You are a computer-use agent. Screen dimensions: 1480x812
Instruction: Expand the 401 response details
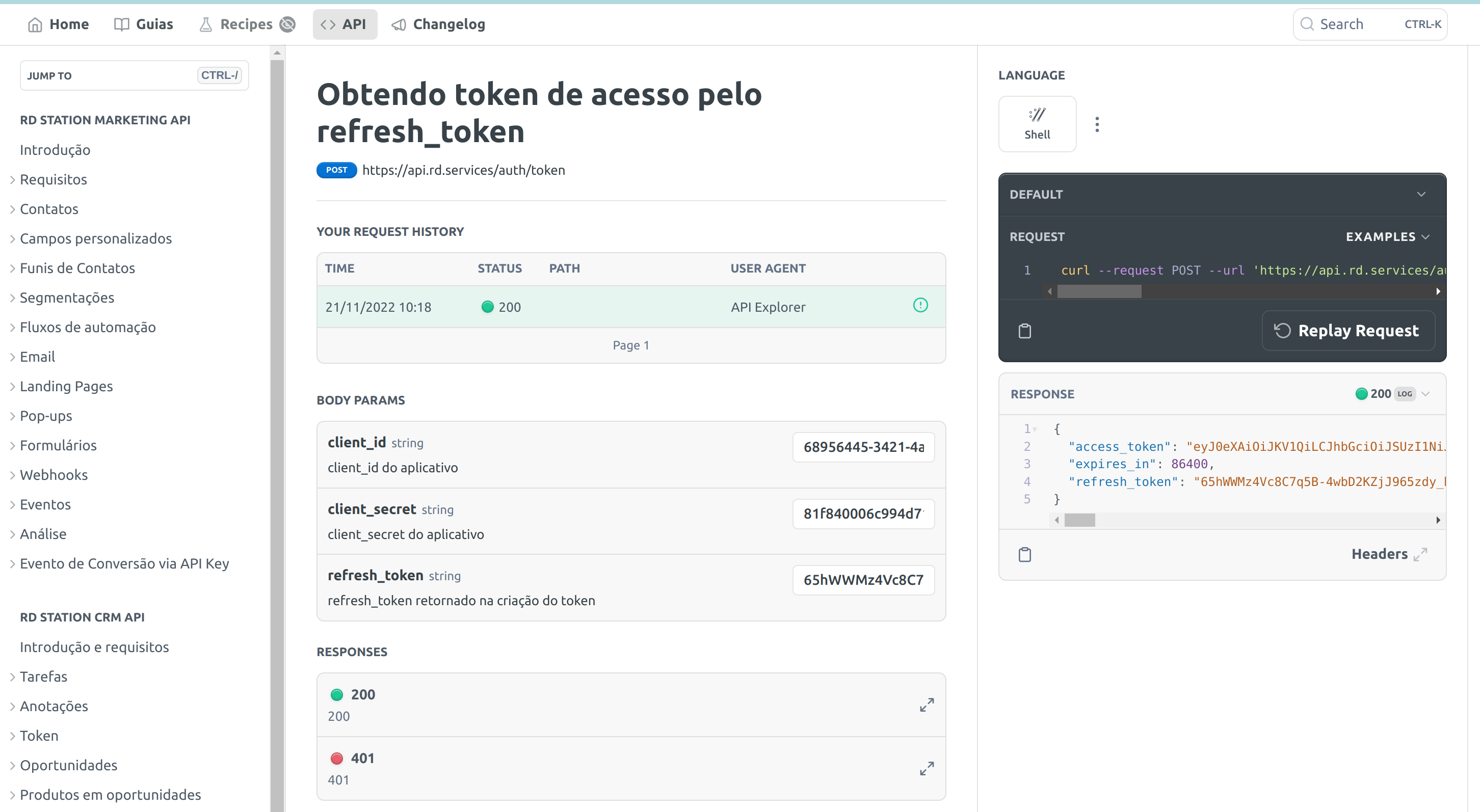coord(926,768)
